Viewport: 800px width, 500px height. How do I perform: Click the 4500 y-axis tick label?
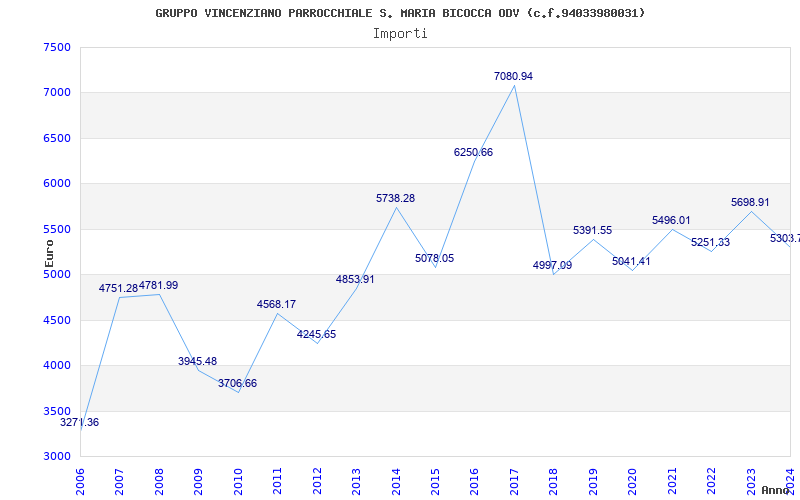pyautogui.click(x=57, y=320)
